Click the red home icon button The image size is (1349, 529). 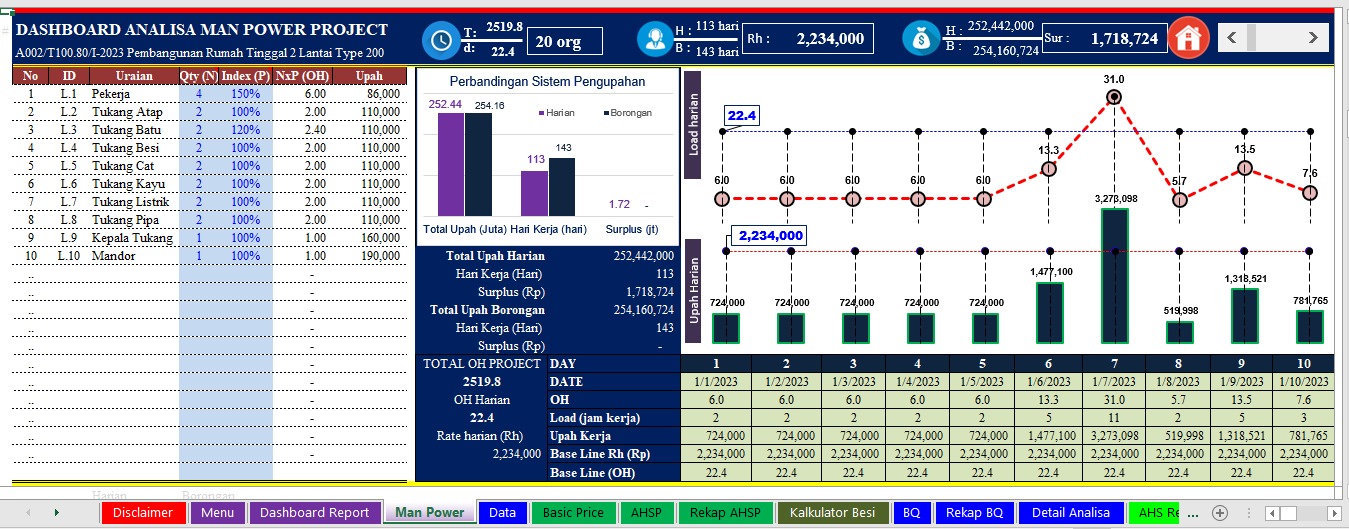coord(1189,39)
